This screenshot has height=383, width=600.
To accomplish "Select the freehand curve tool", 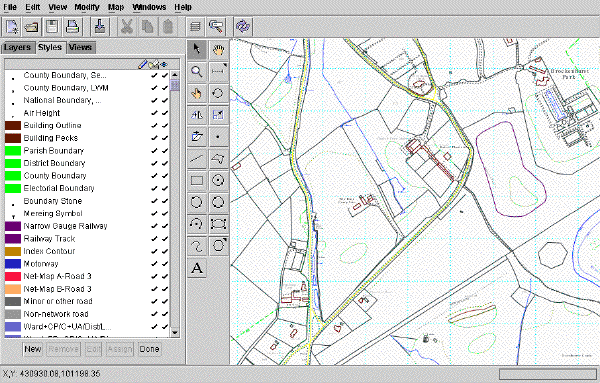I will click(197, 246).
